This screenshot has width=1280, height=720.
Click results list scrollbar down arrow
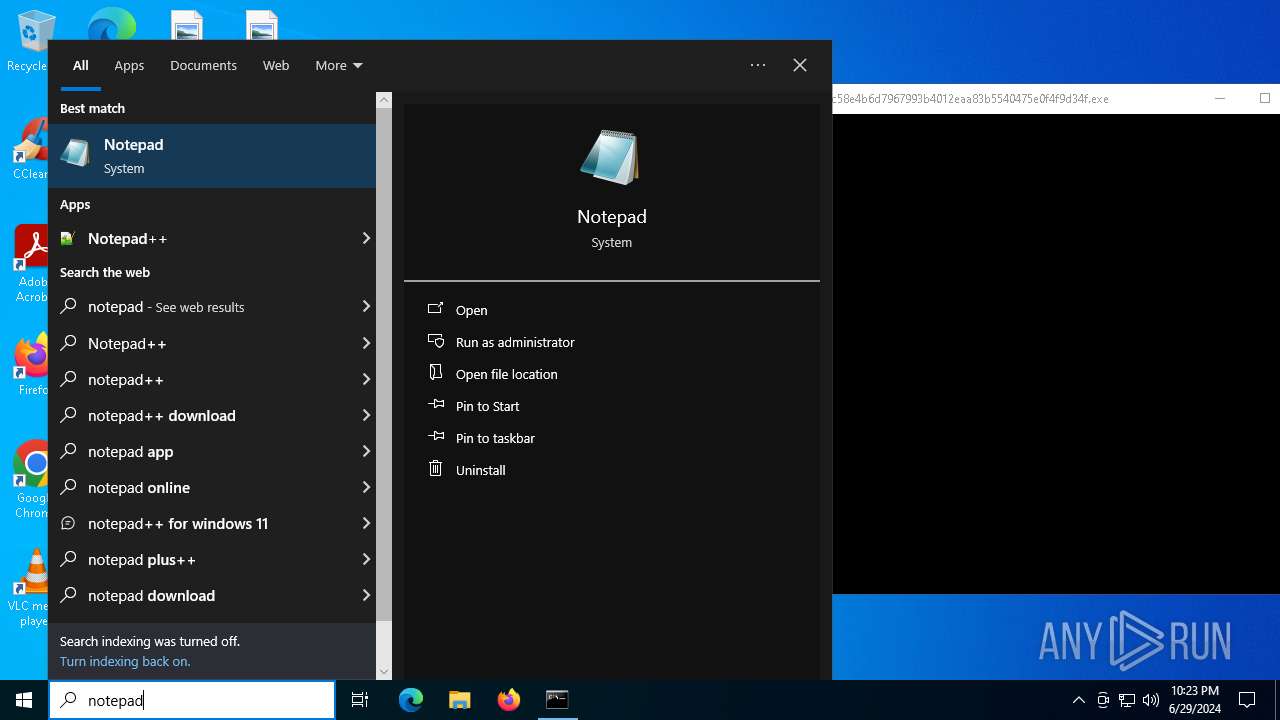click(x=384, y=672)
